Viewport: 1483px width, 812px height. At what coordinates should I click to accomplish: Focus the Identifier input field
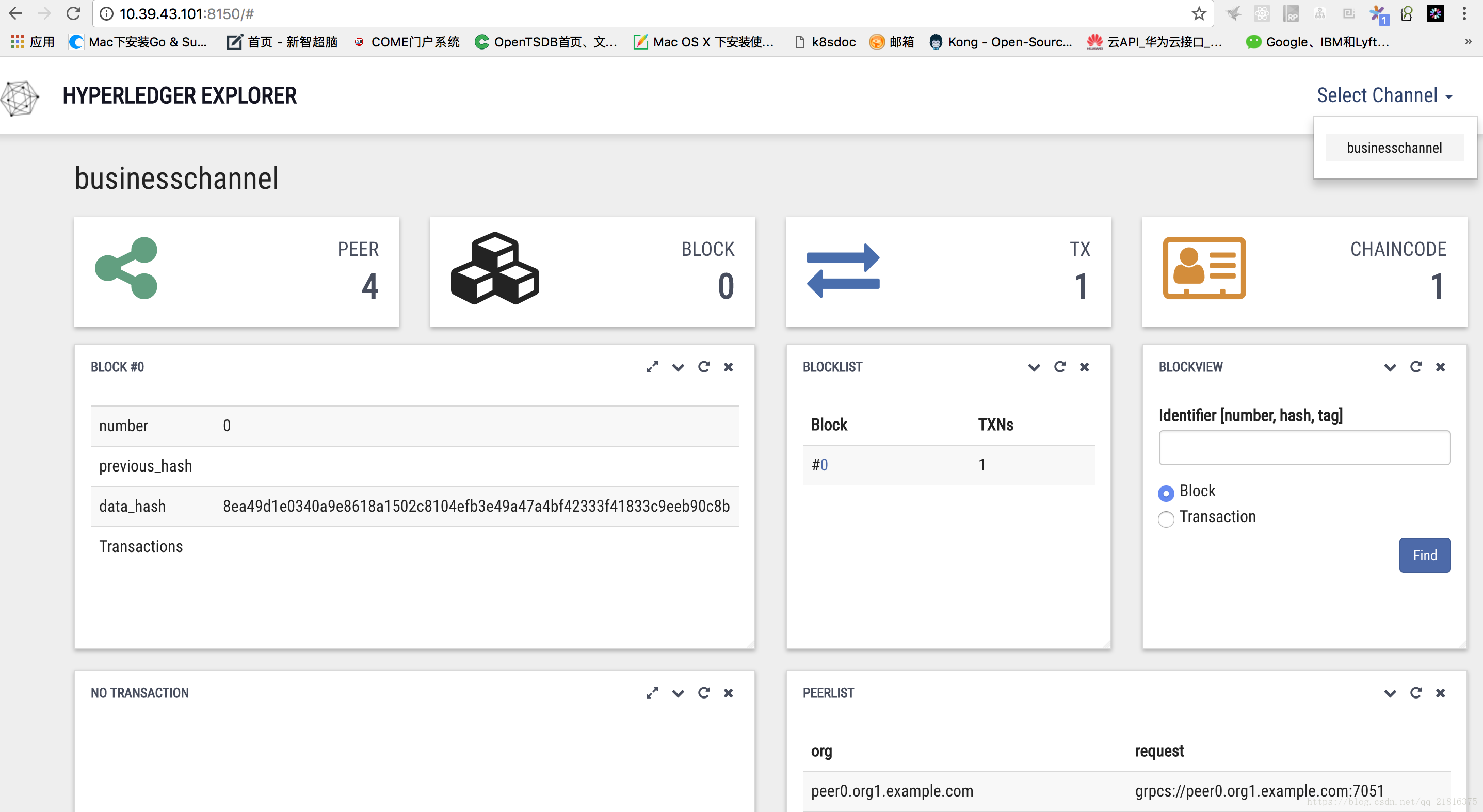(1304, 448)
